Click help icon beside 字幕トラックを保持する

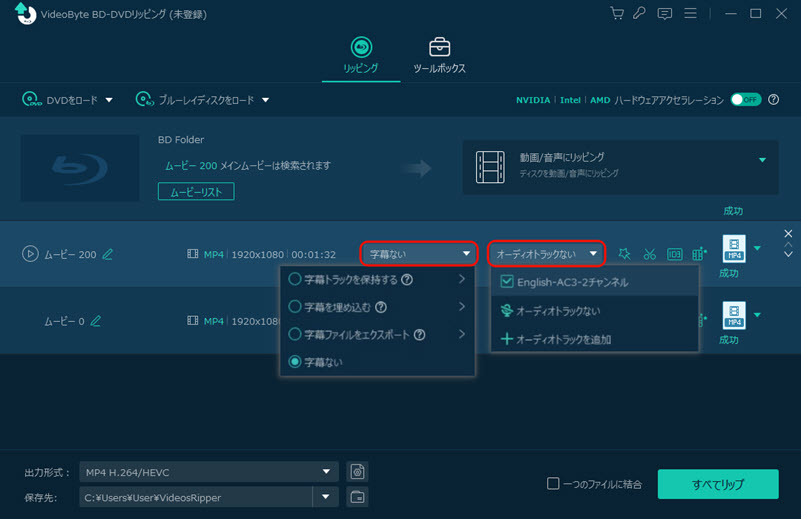(407, 279)
